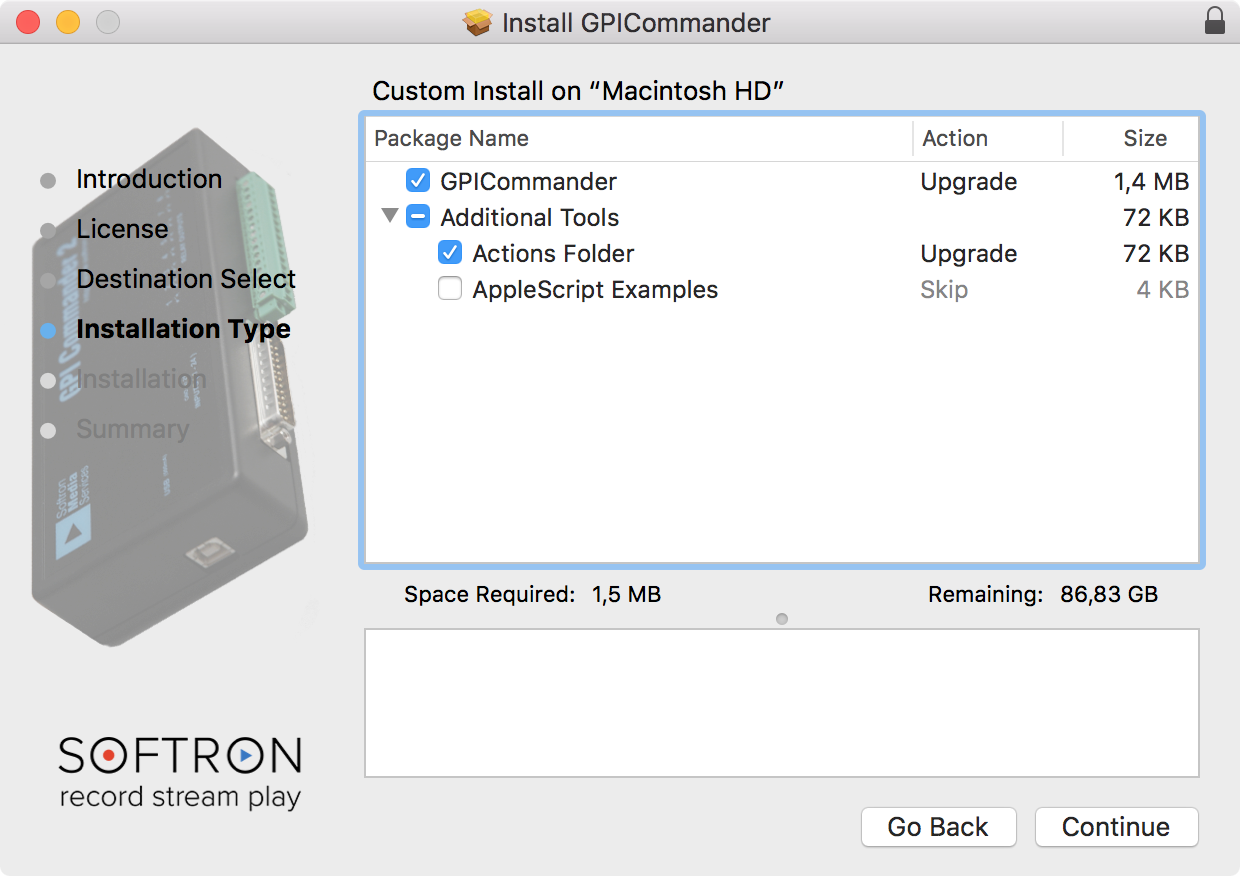Select the Action column header
The width and height of the screenshot is (1240, 876).
click(988, 138)
